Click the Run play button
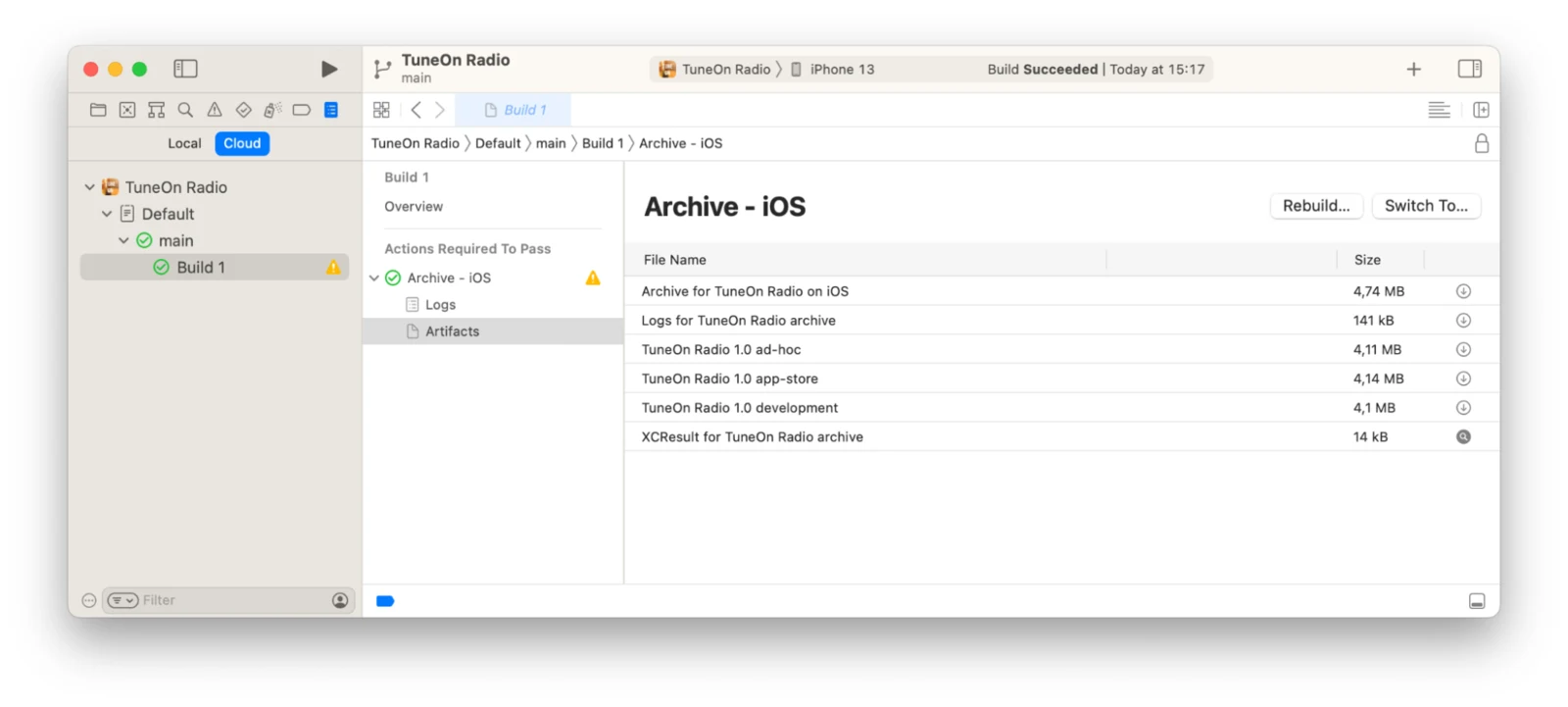The image size is (1568, 707). 329,69
